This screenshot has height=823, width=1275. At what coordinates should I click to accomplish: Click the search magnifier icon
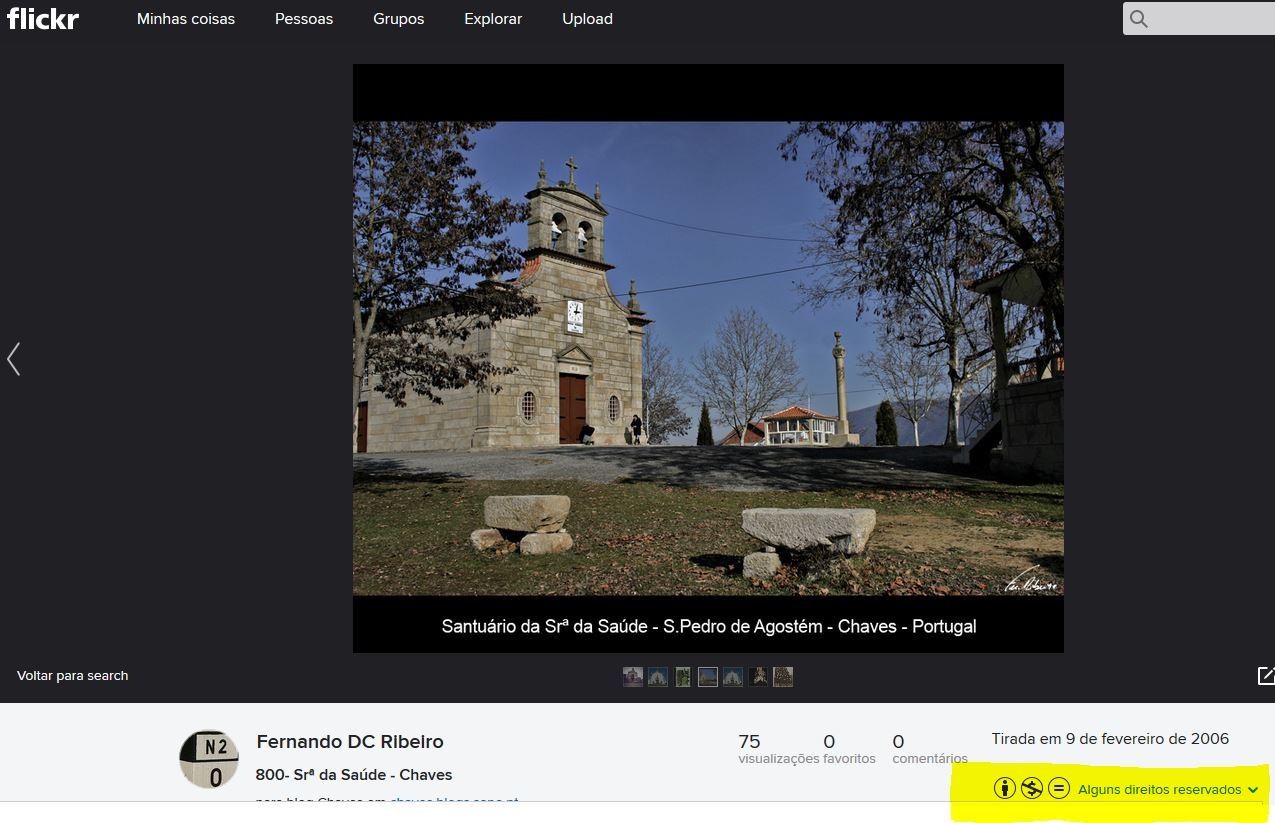[x=1139, y=19]
